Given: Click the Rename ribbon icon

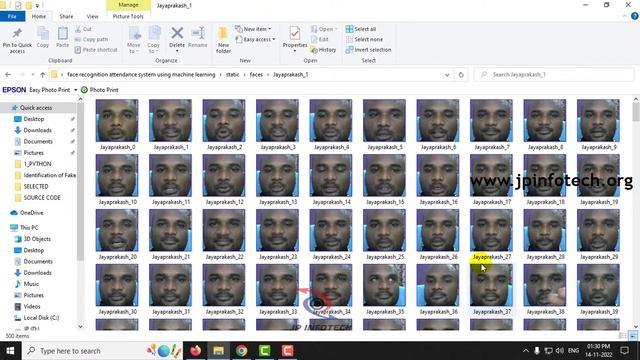Looking at the screenshot, I should point(198,33).
